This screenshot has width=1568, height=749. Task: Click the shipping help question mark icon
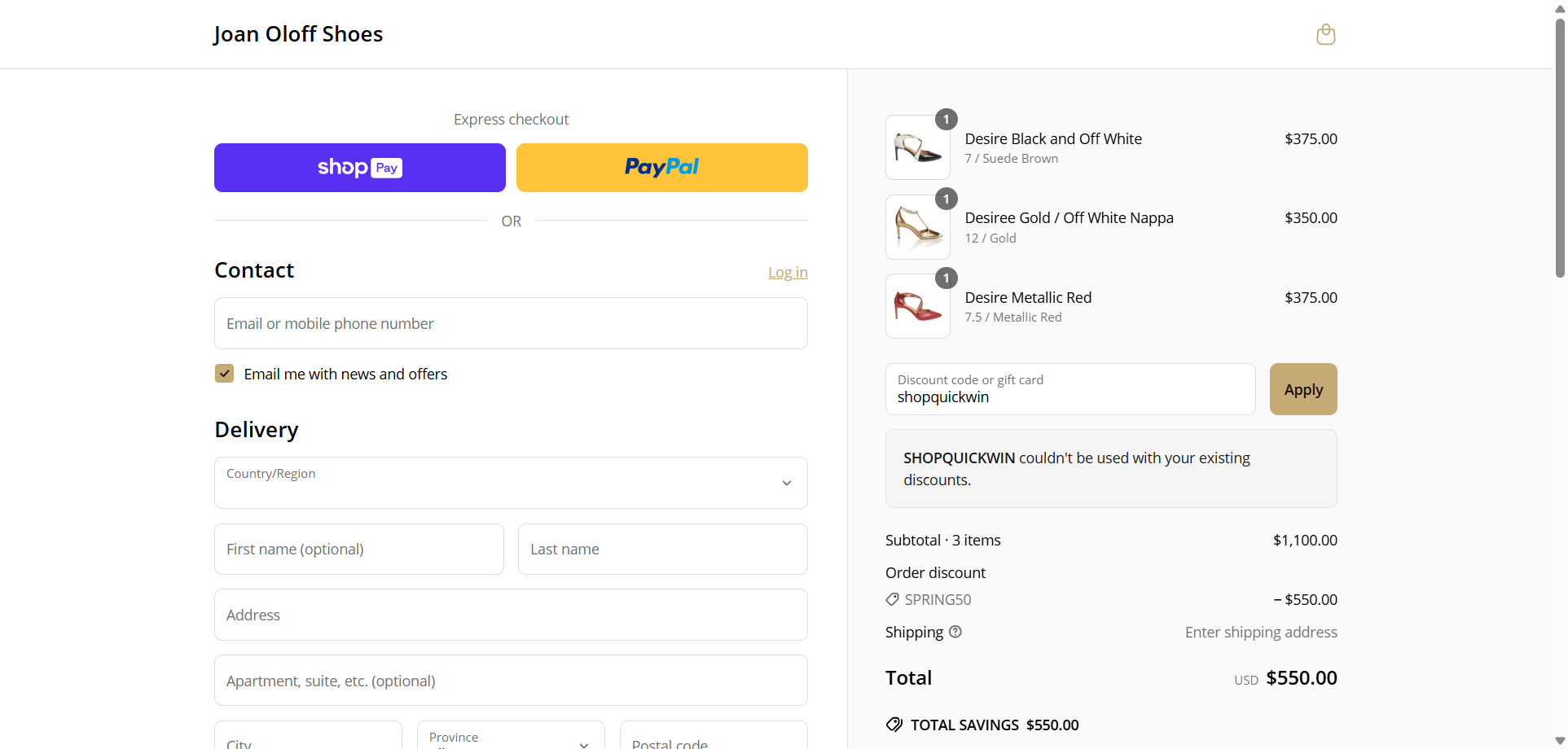[x=955, y=632]
